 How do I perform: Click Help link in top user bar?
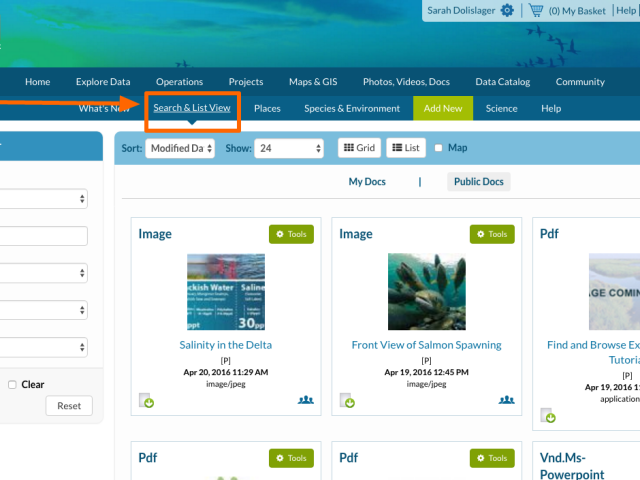[x=626, y=10]
